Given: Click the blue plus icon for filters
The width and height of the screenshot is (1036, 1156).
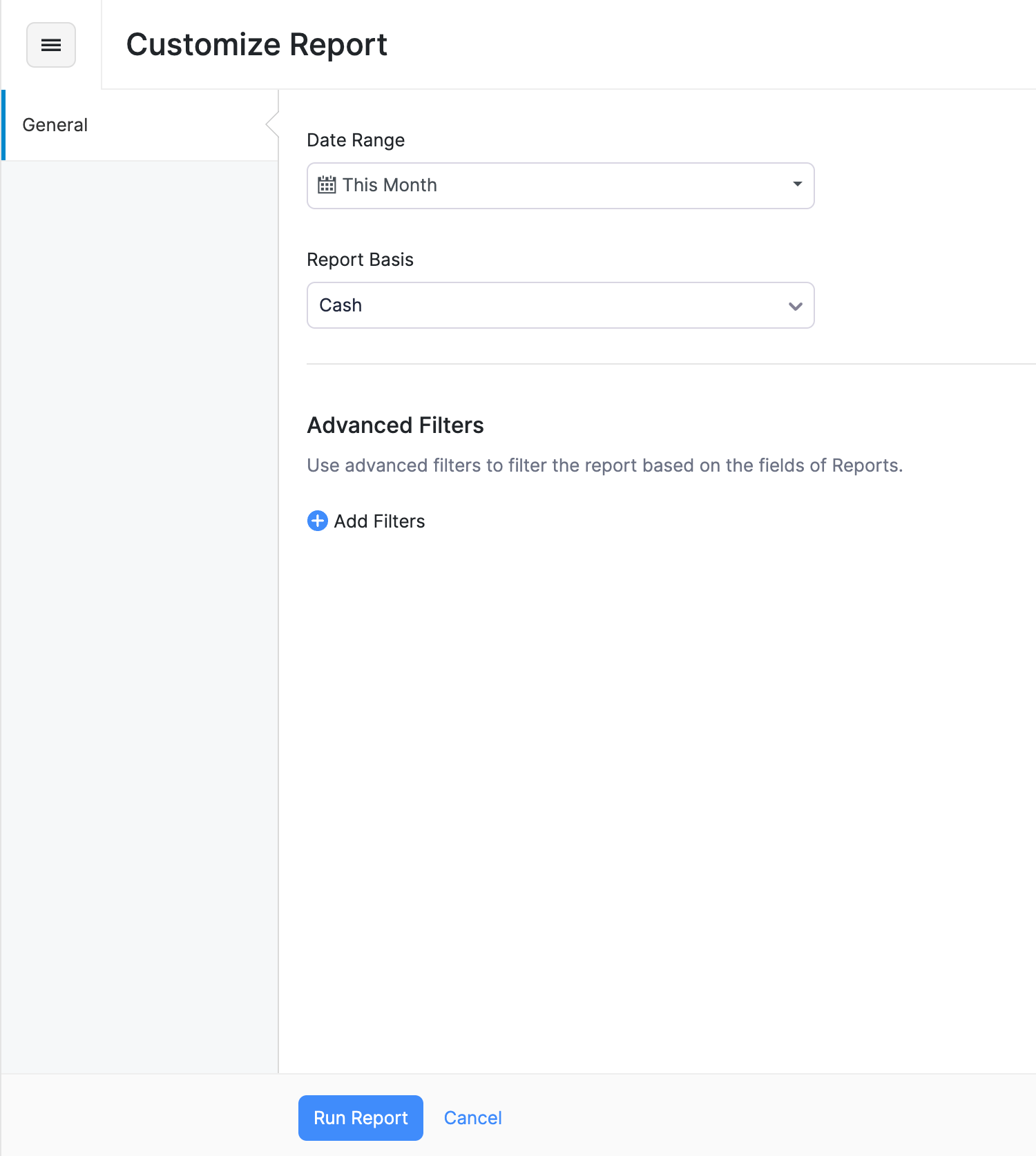Looking at the screenshot, I should (x=318, y=521).
